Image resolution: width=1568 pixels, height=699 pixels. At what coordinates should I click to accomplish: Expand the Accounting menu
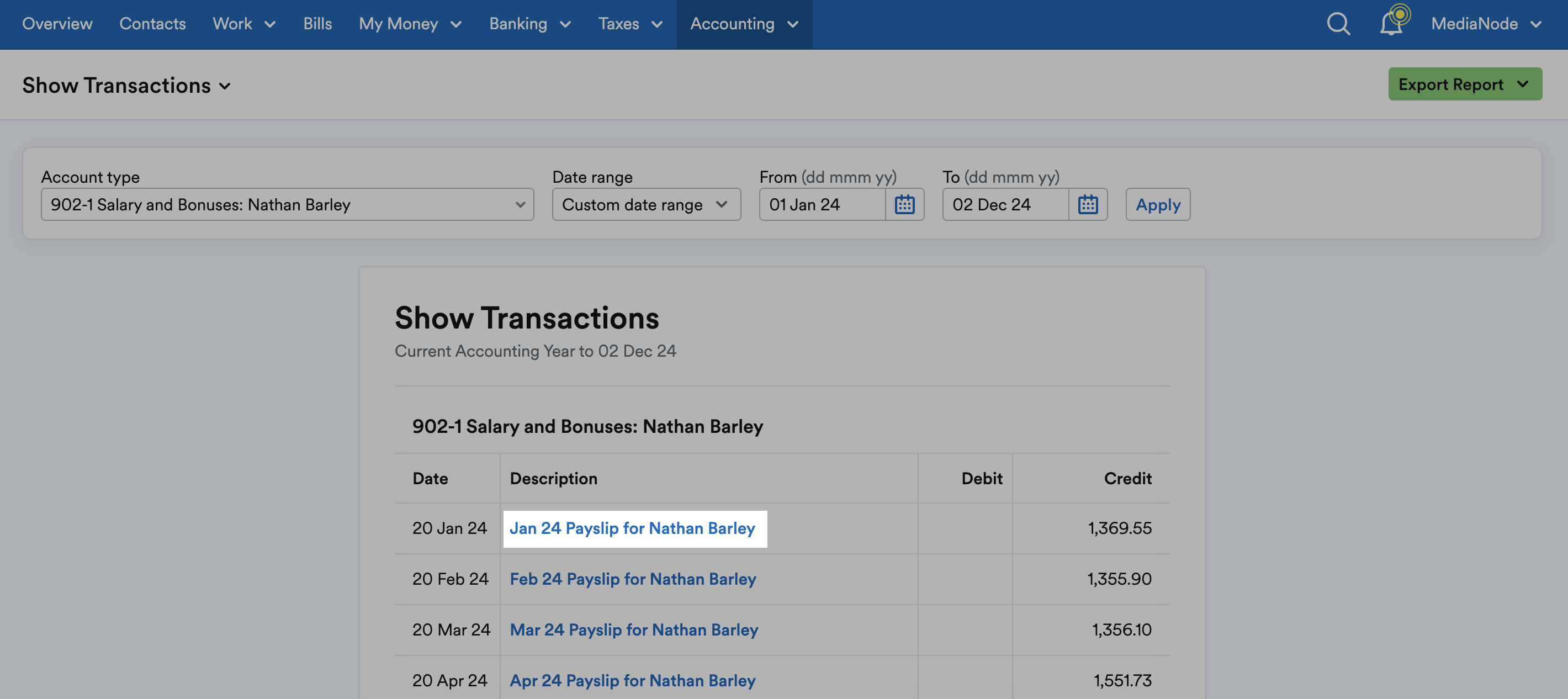pyautogui.click(x=744, y=24)
